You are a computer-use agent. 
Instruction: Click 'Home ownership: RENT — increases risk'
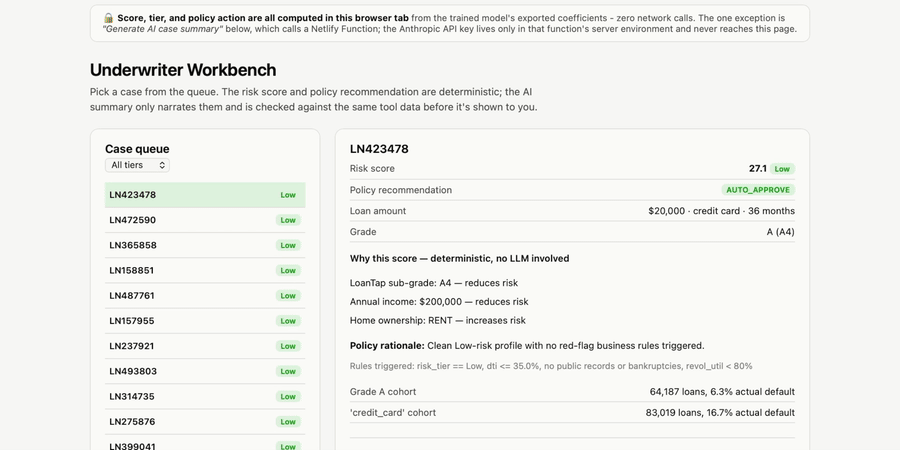[x=438, y=321]
